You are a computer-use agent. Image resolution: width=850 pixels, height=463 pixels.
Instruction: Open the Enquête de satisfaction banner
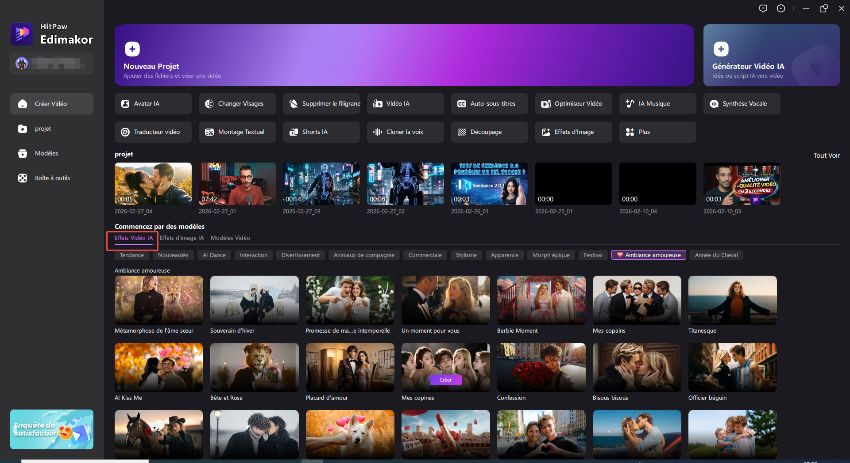click(51, 429)
